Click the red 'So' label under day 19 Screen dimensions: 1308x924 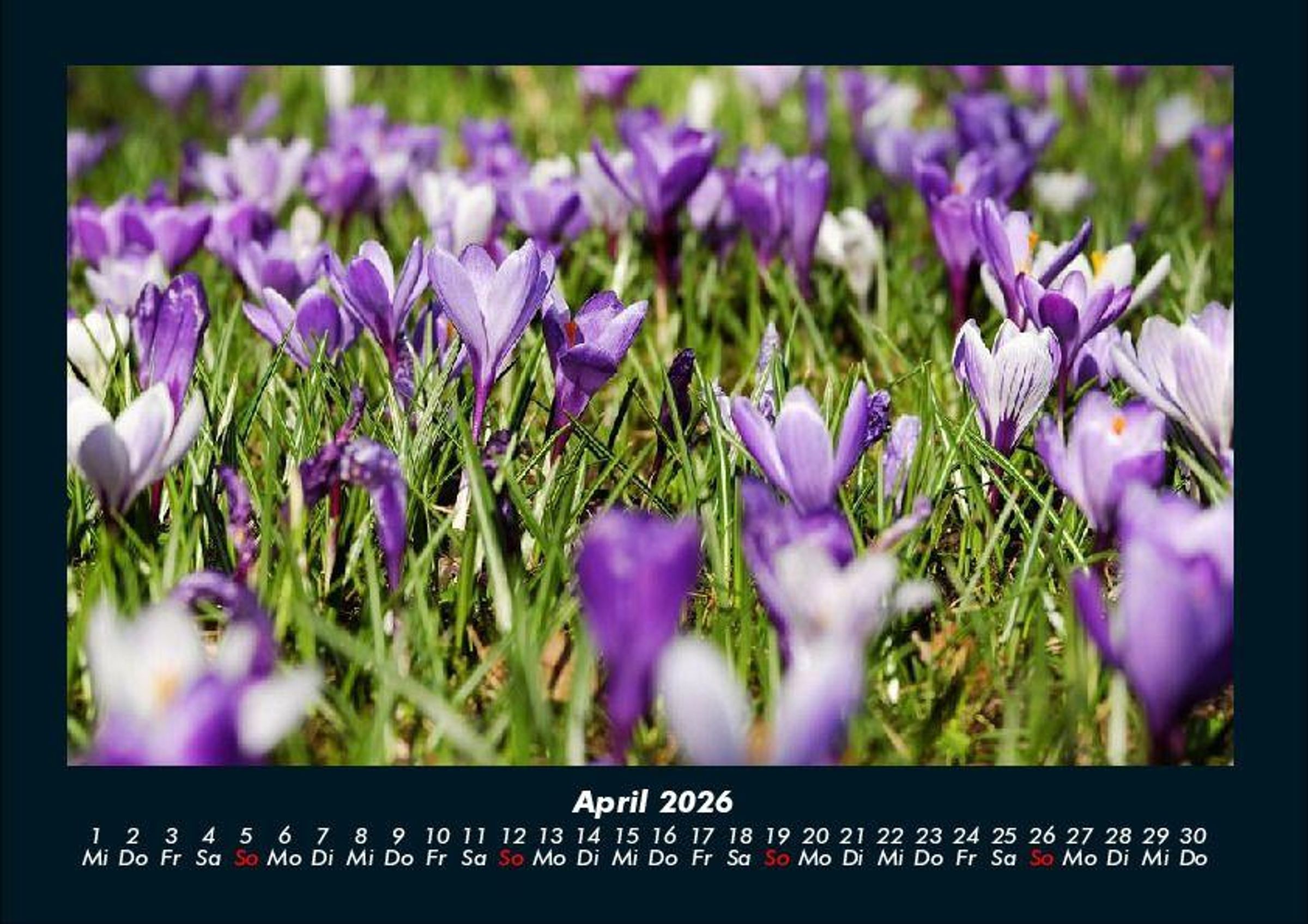click(777, 859)
